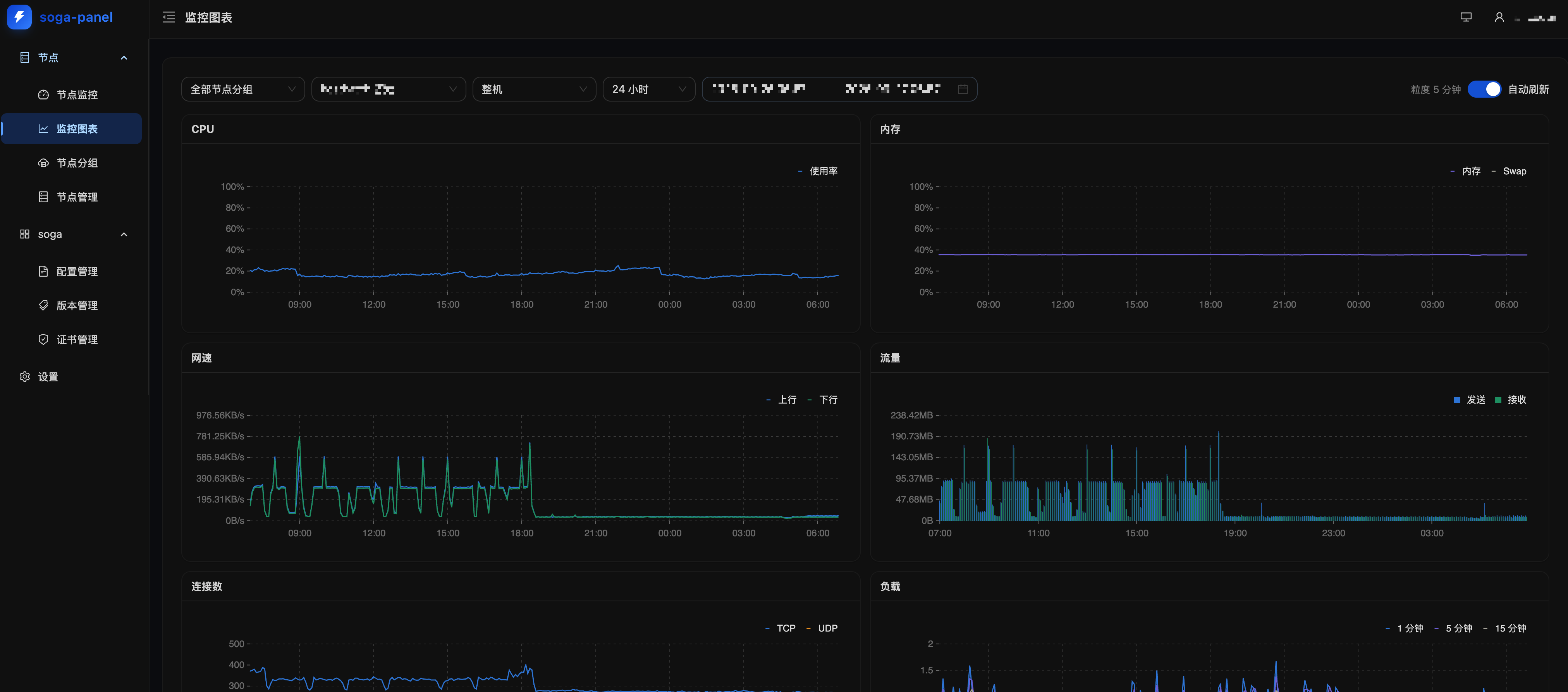
Task: Open the 整机 dropdown
Action: click(534, 90)
